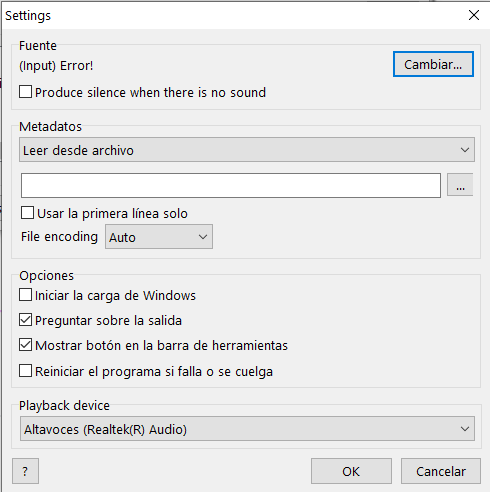The width and height of the screenshot is (490, 492).
Task: Uncheck Preguntar sobre la salida
Action: pyautogui.click(x=26, y=320)
